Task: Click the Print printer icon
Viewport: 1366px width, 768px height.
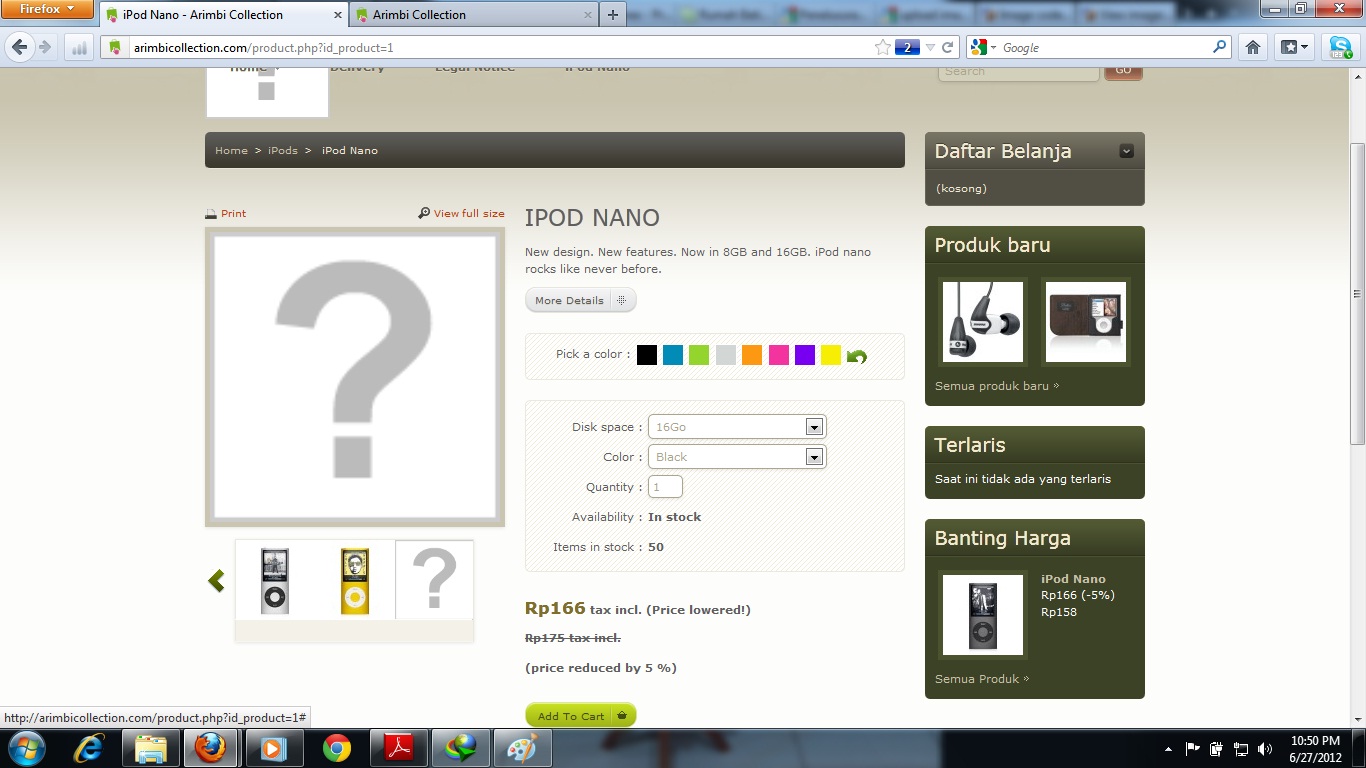Action: click(211, 214)
